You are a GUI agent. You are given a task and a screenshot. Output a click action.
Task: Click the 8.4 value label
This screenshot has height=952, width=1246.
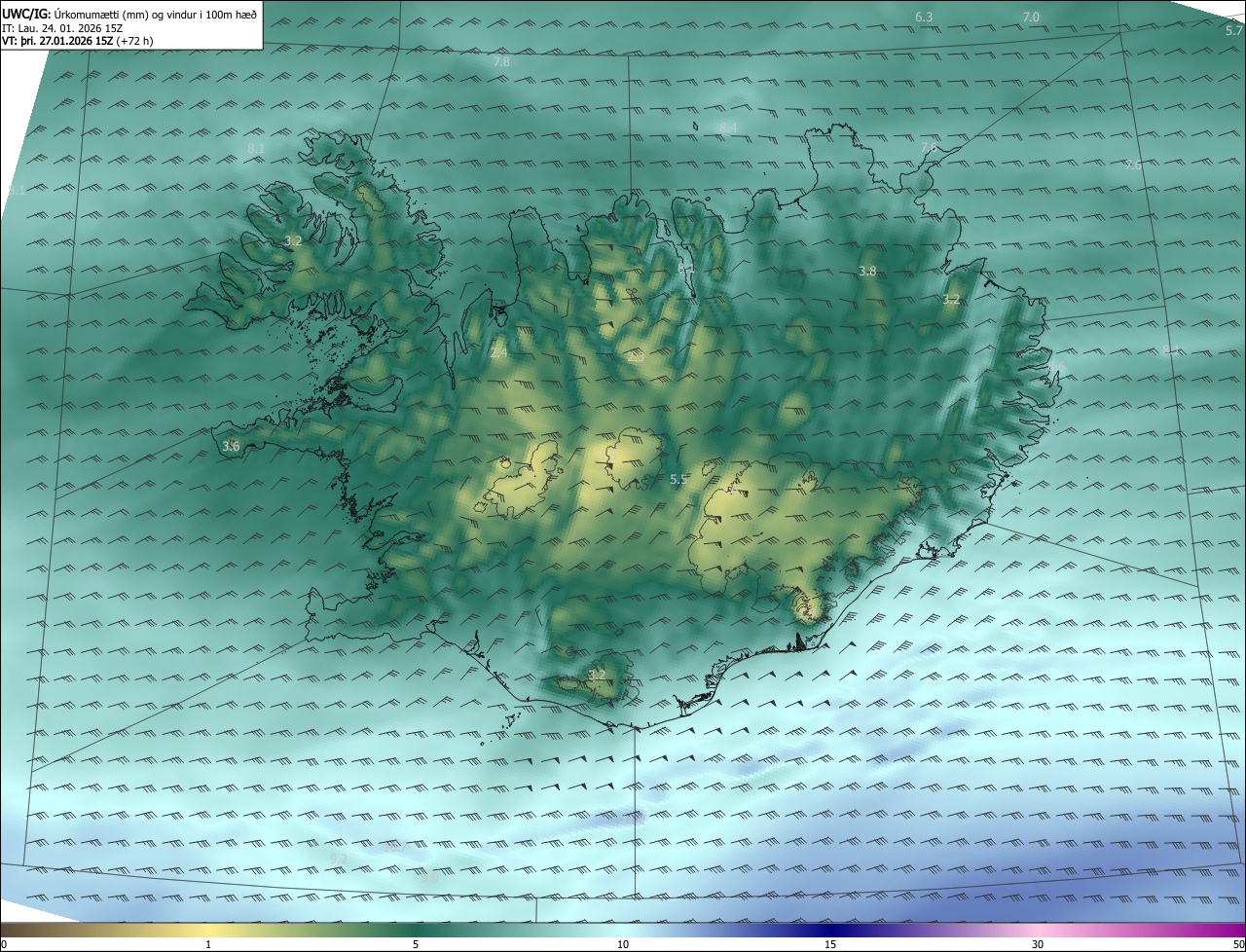[728, 128]
